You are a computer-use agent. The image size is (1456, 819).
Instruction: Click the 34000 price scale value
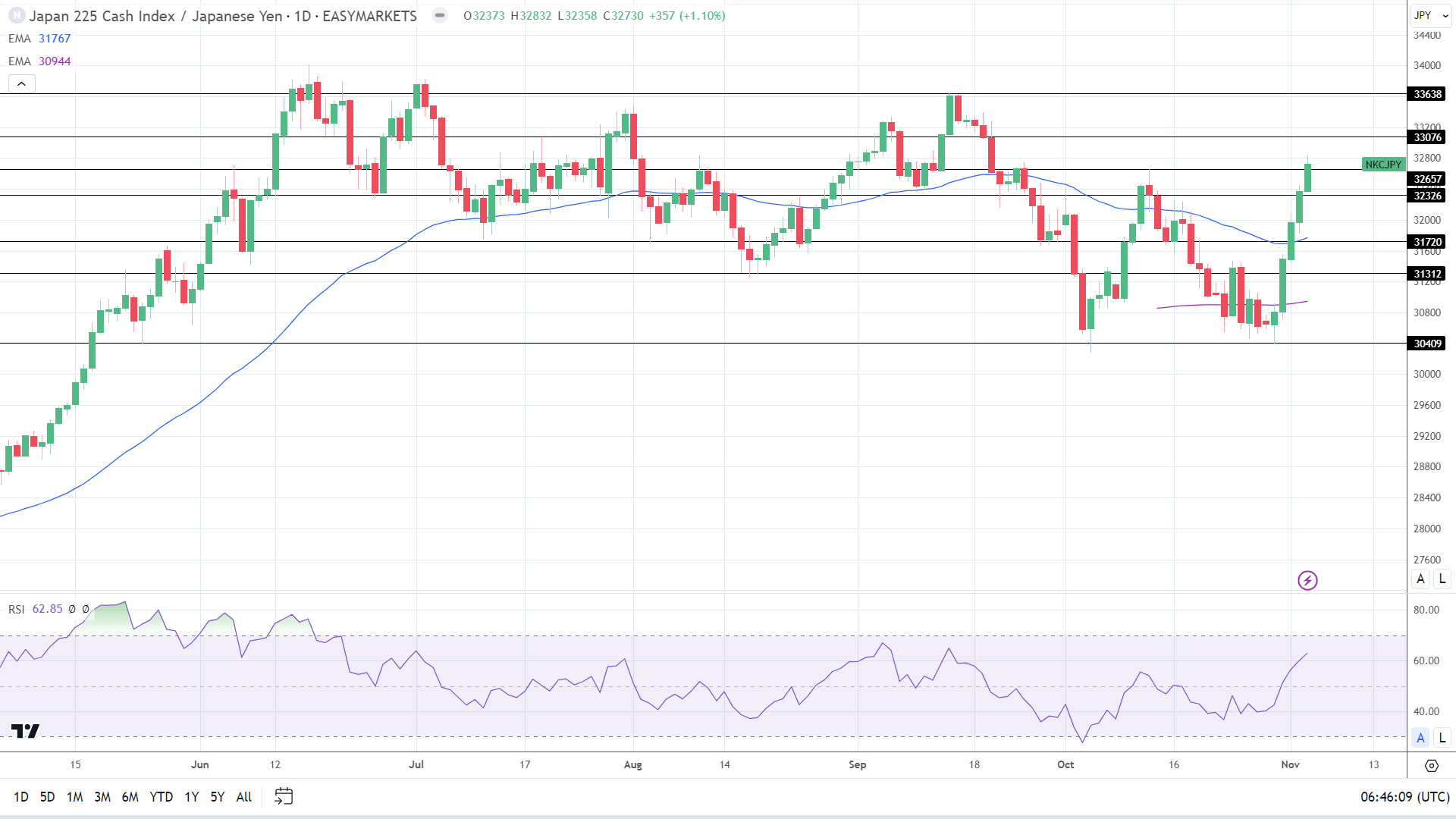point(1427,65)
